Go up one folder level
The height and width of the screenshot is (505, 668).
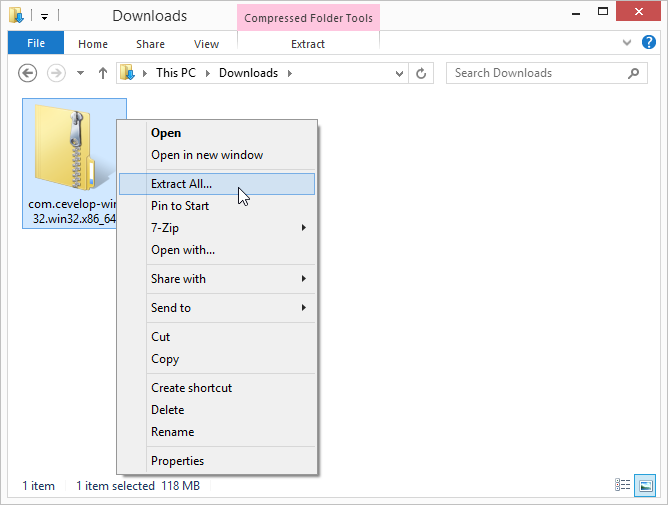[102, 73]
